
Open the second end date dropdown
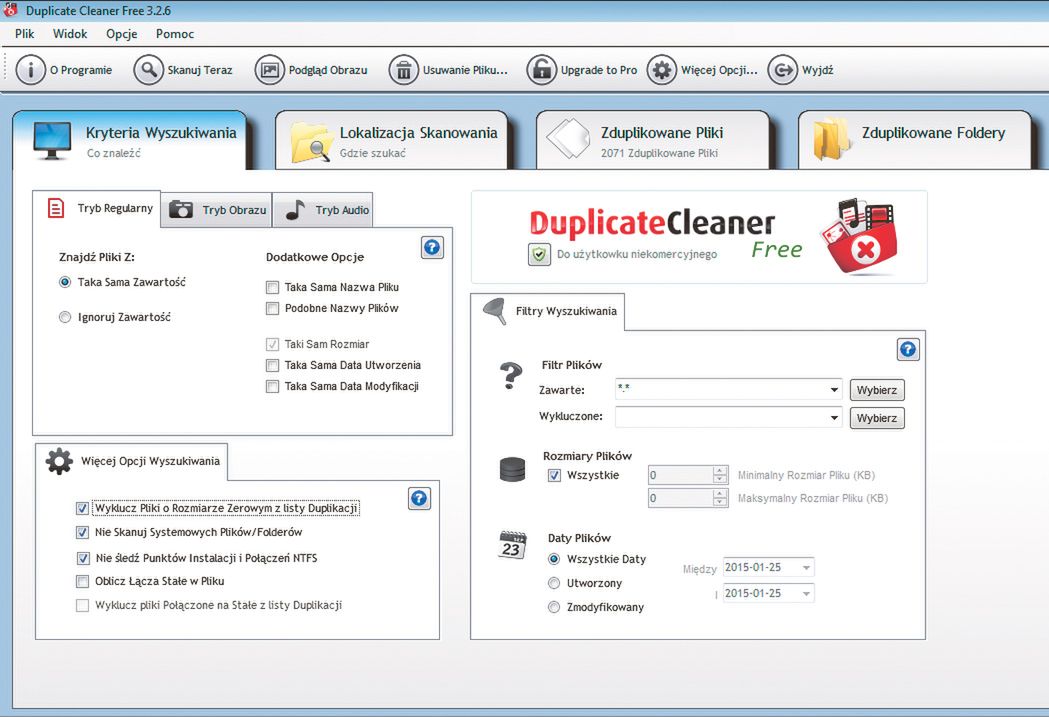coord(806,594)
